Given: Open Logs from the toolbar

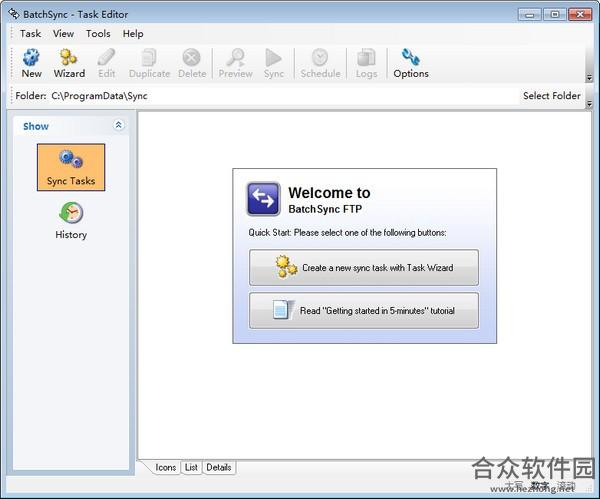Looking at the screenshot, I should (366, 63).
